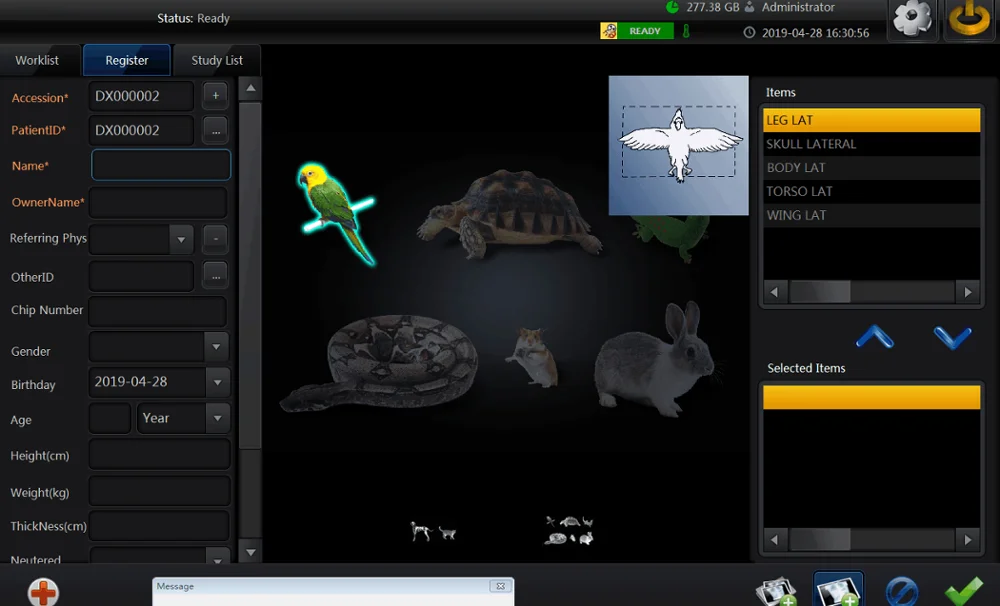The height and width of the screenshot is (606, 1000).
Task: Move item up with the blue up arrow
Action: point(875,338)
